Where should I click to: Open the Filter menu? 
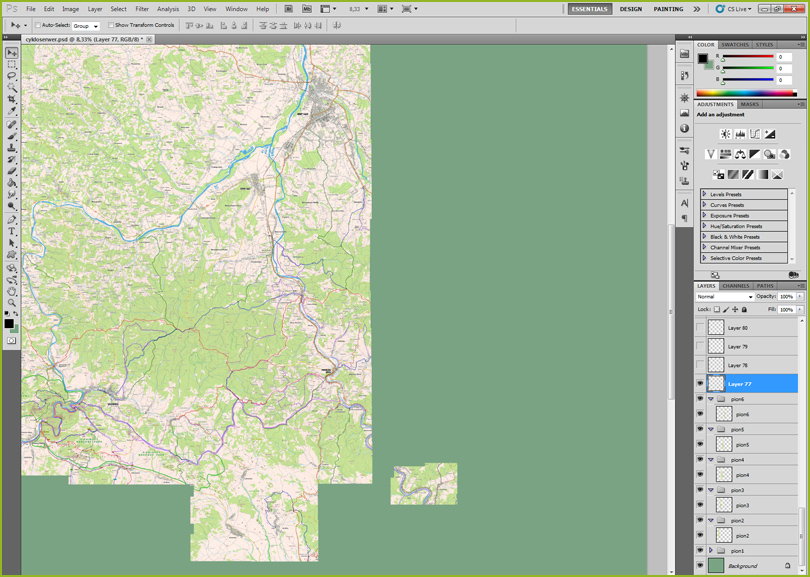click(x=142, y=9)
